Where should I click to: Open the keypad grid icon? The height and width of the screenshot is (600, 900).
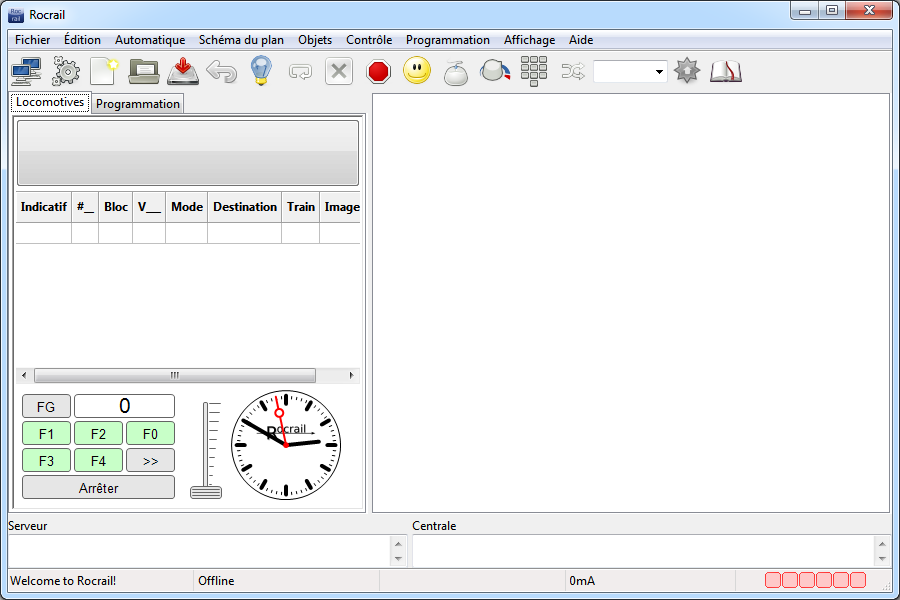point(534,71)
